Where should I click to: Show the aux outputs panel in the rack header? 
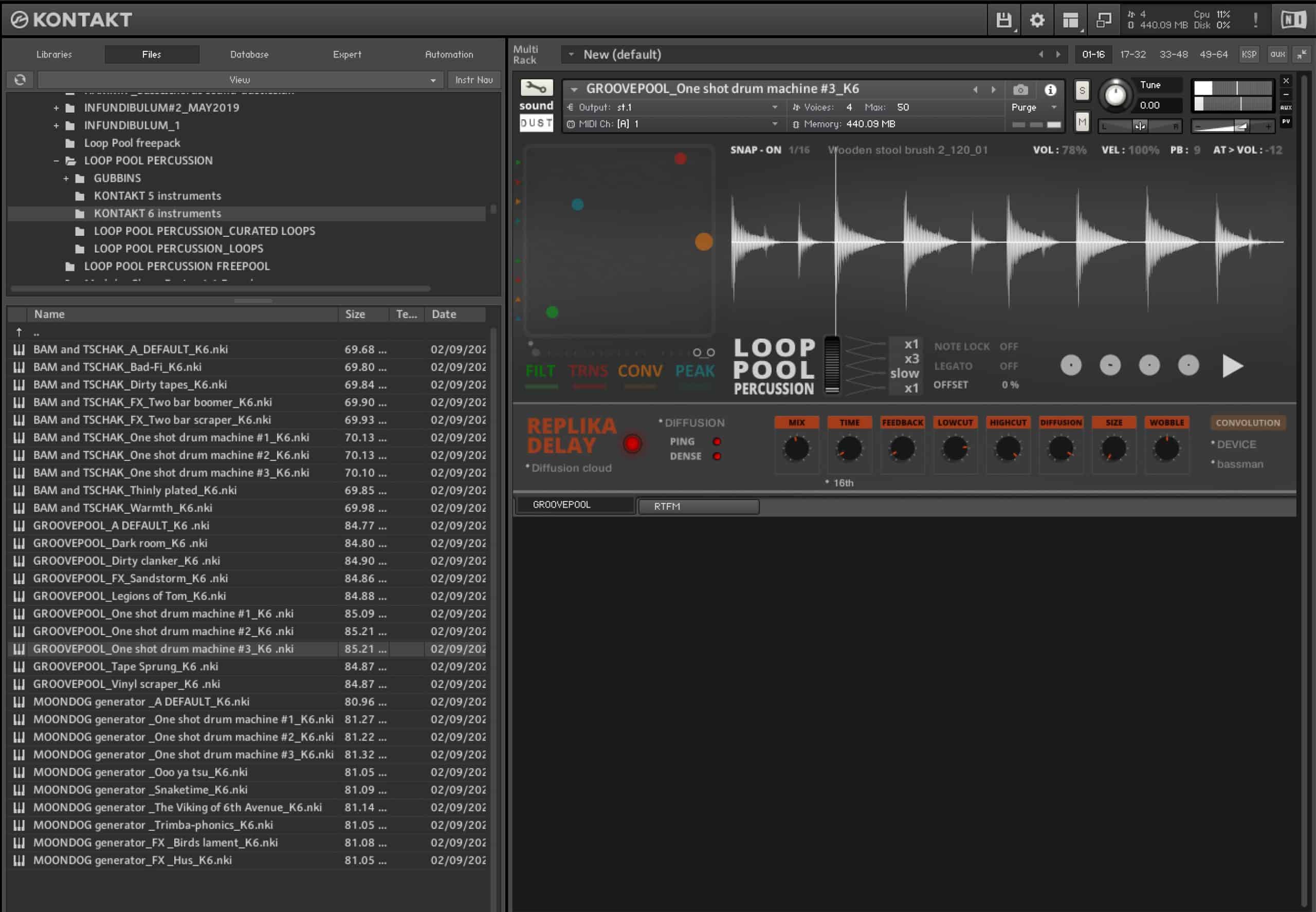point(1277,54)
